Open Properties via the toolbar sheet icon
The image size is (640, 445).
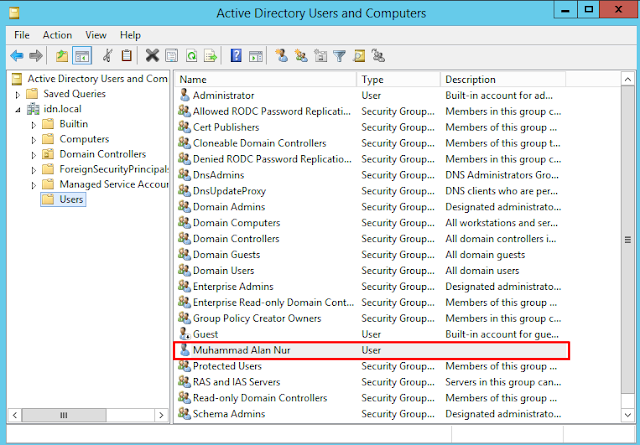click(171, 56)
